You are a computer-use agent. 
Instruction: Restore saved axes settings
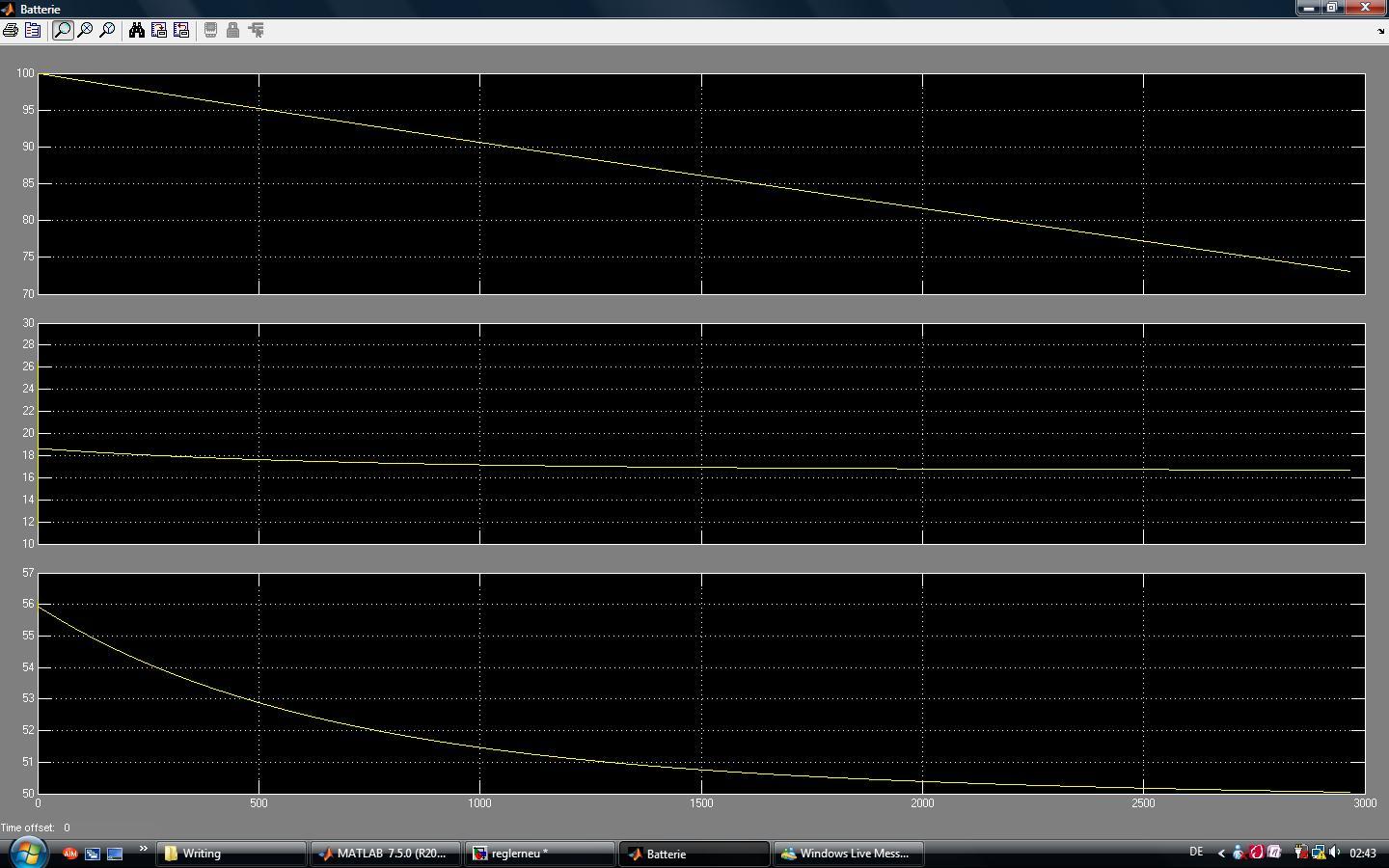tap(181, 31)
